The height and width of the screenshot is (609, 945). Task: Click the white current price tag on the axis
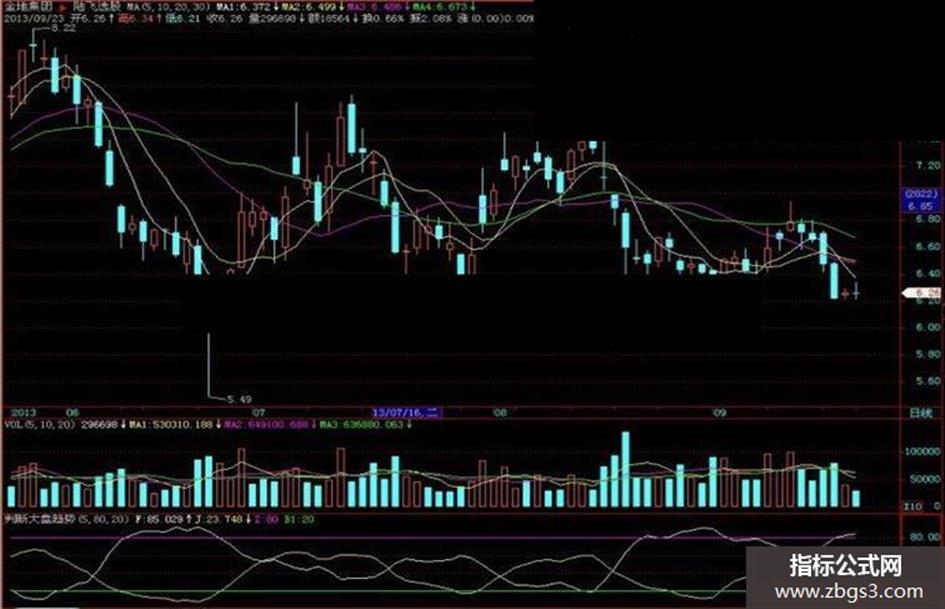click(x=921, y=293)
